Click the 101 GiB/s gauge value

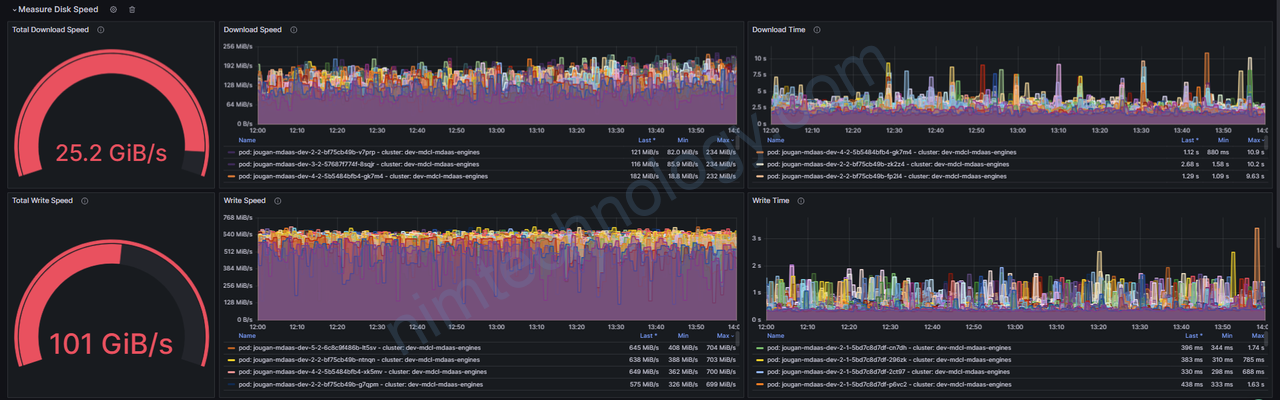110,344
